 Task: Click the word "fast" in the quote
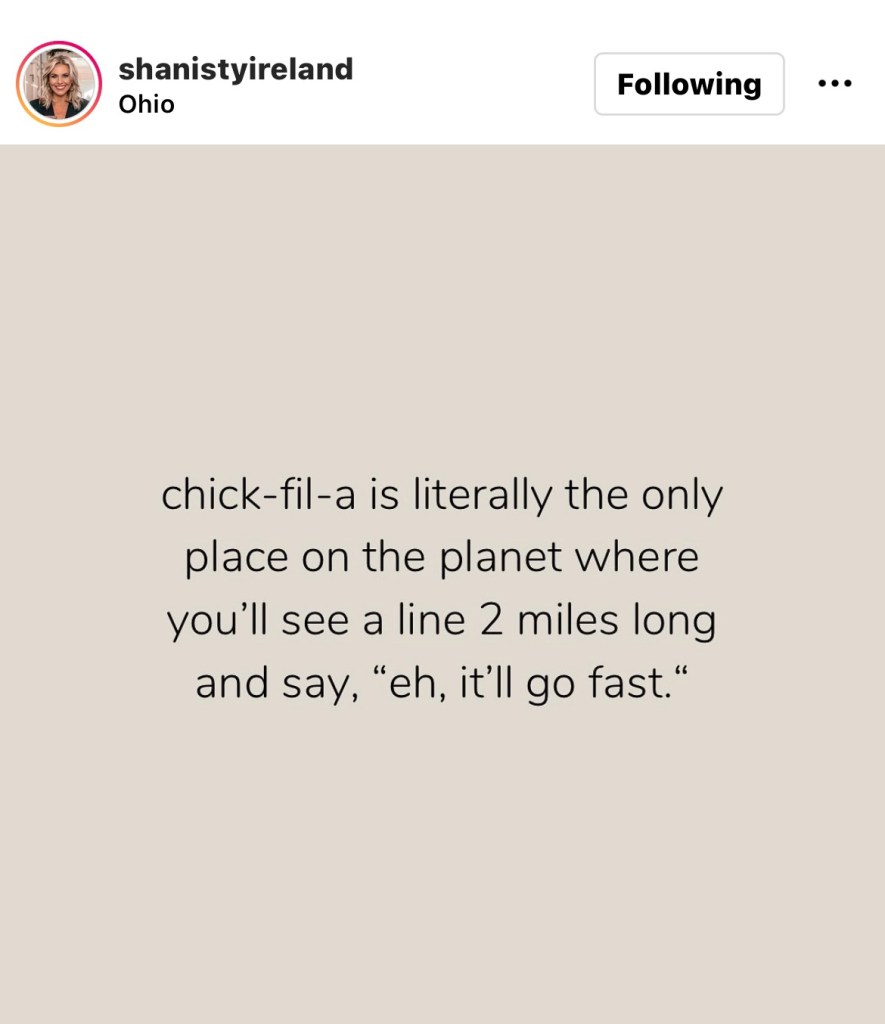click(630, 685)
